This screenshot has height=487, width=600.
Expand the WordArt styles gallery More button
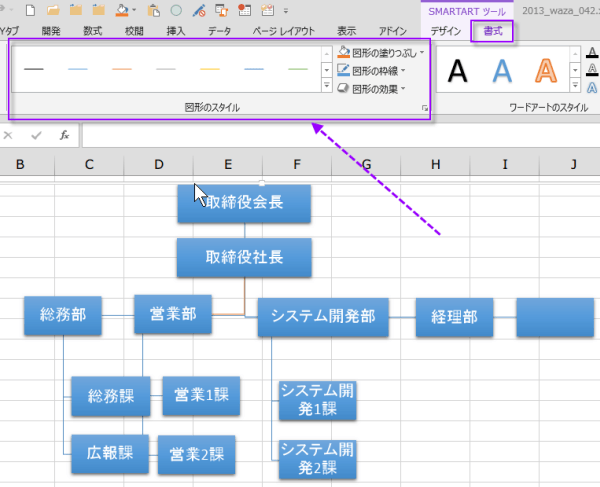pyautogui.click(x=575, y=85)
